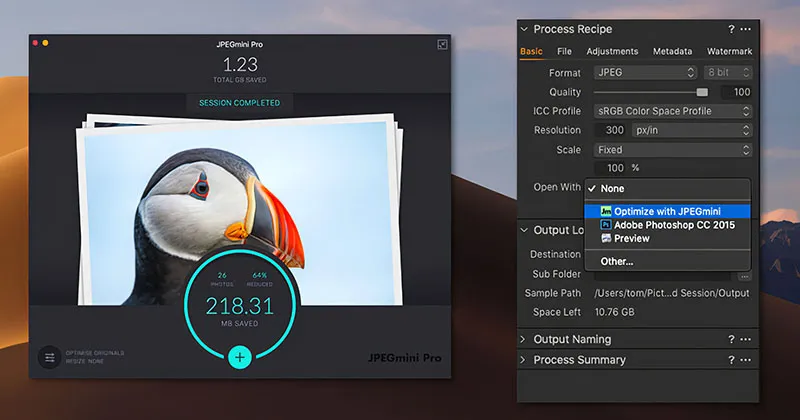Click the Quality slider handle
The height and width of the screenshot is (420, 800).
pyautogui.click(x=703, y=92)
